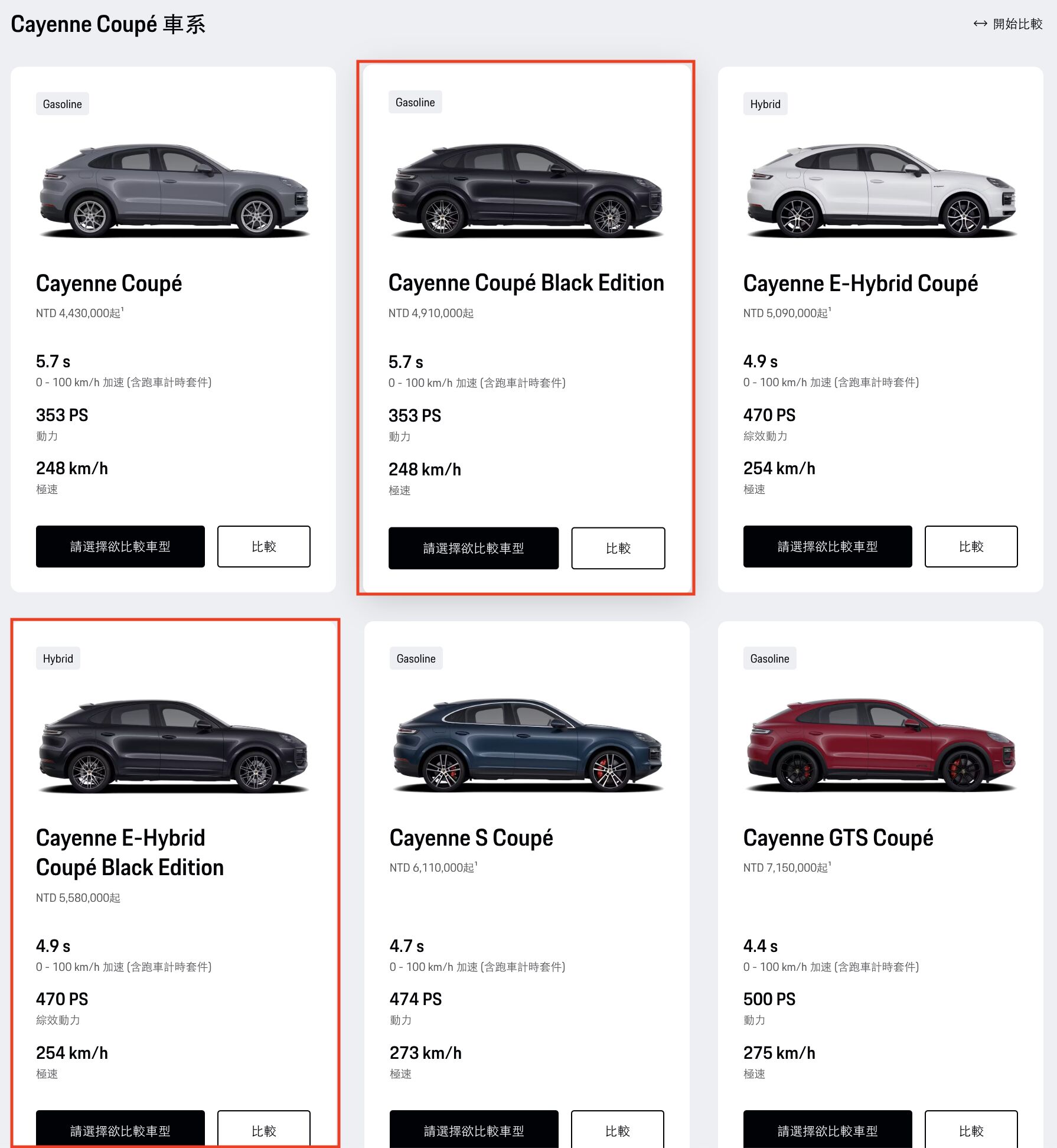1057x1148 pixels.
Task: Click the gray Cayenne Coupé car image
Action: point(173,190)
